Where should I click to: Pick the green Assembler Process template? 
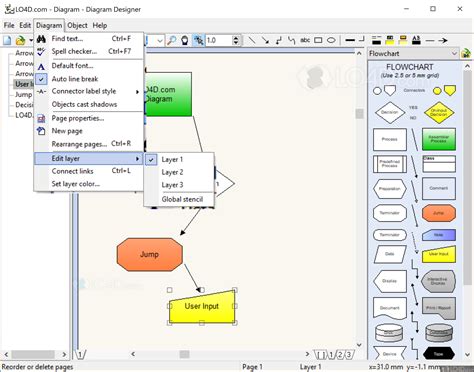pyautogui.click(x=439, y=139)
